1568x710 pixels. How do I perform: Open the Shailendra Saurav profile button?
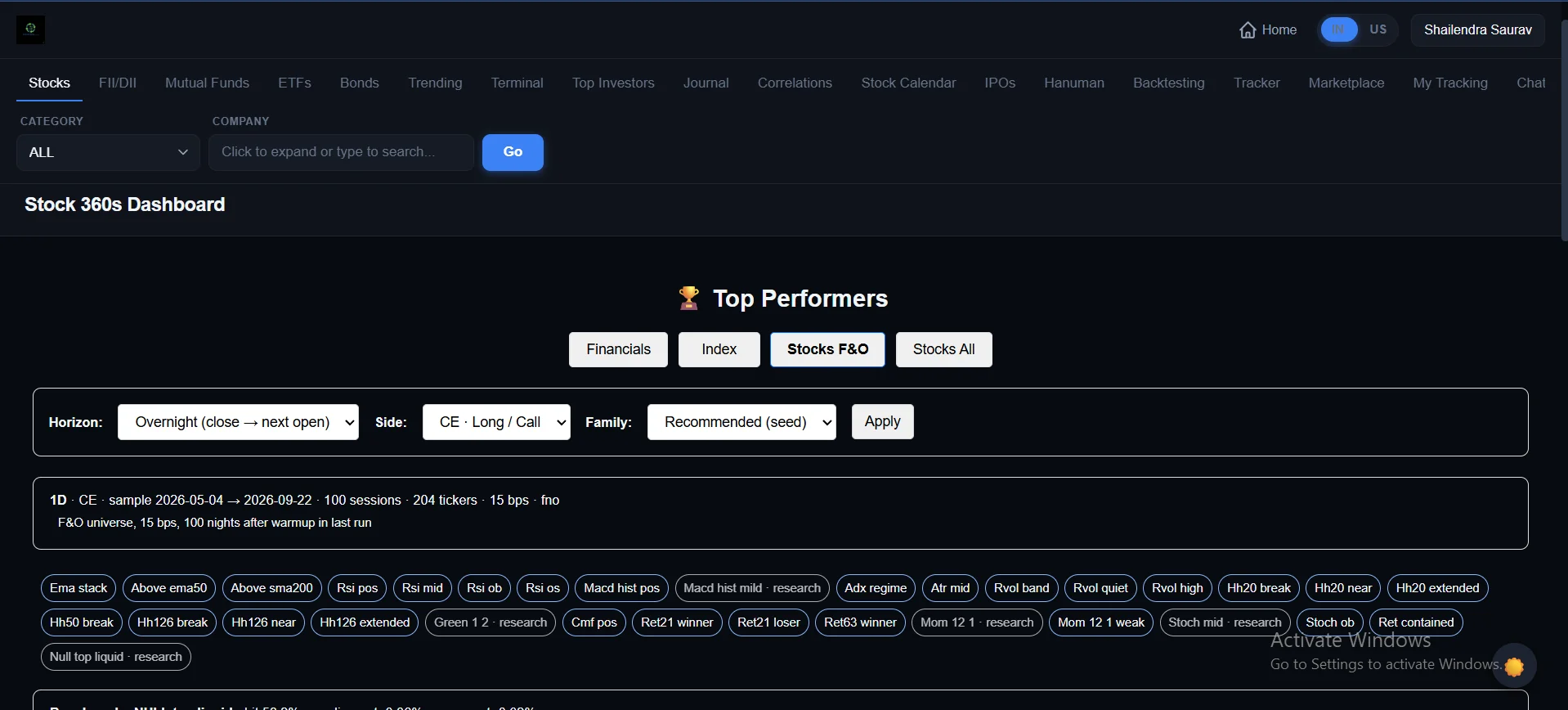point(1478,30)
